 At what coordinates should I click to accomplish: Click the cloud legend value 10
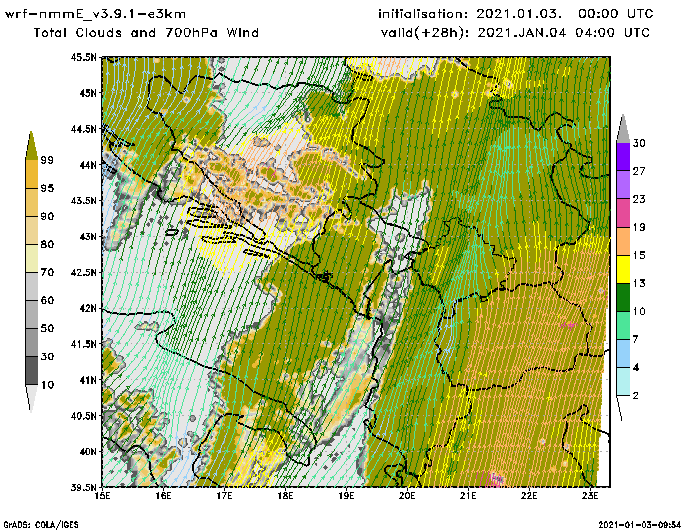click(x=47, y=384)
